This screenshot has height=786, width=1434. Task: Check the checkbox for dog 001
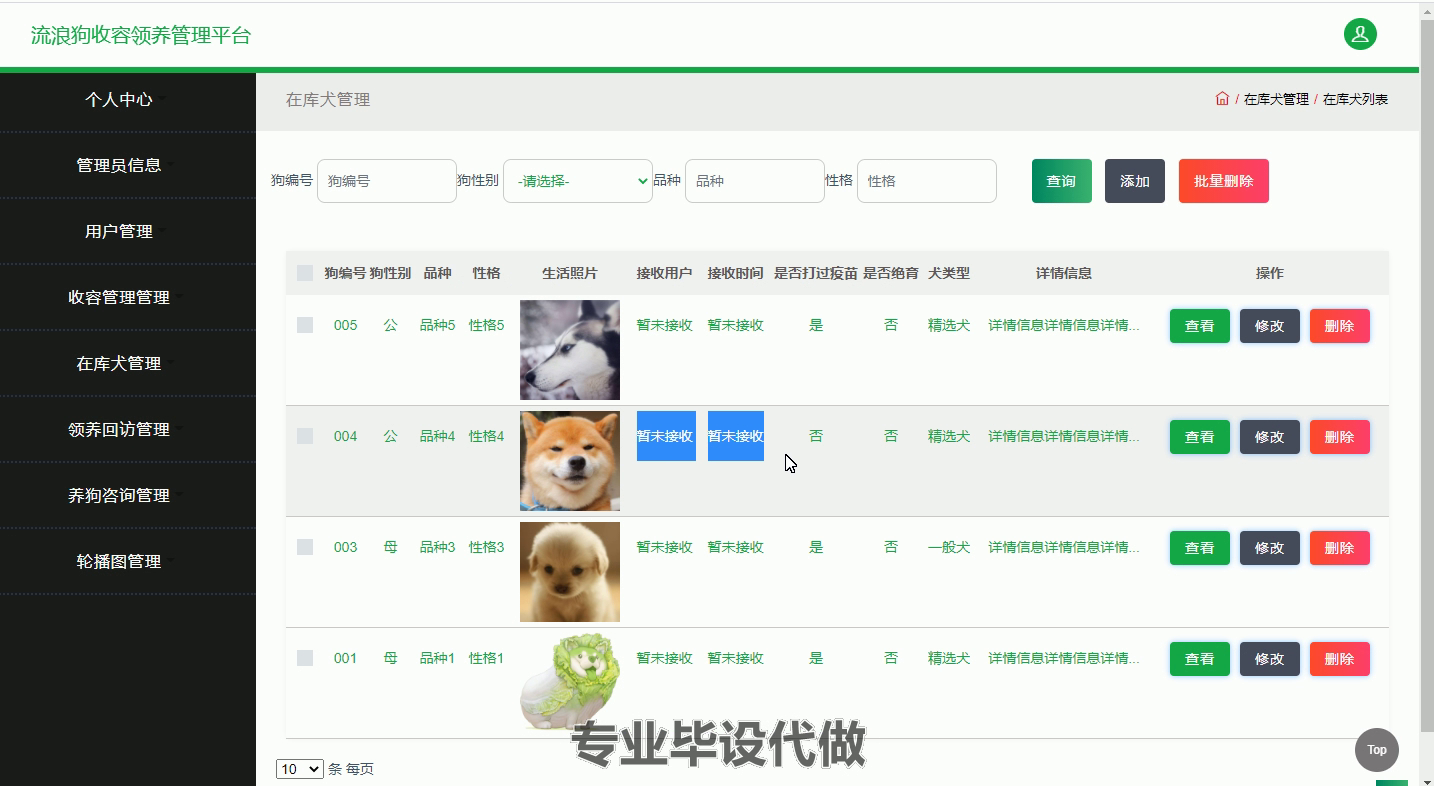305,658
